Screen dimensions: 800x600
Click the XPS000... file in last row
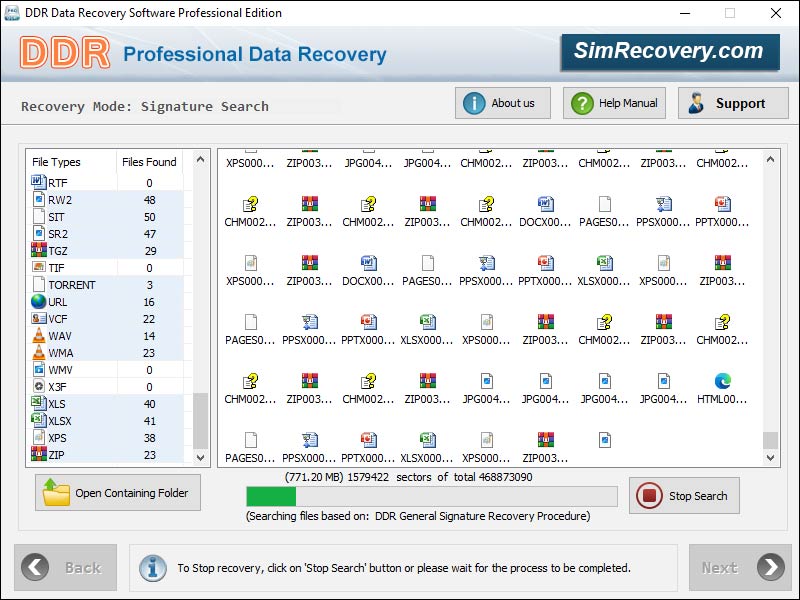[x=486, y=448]
